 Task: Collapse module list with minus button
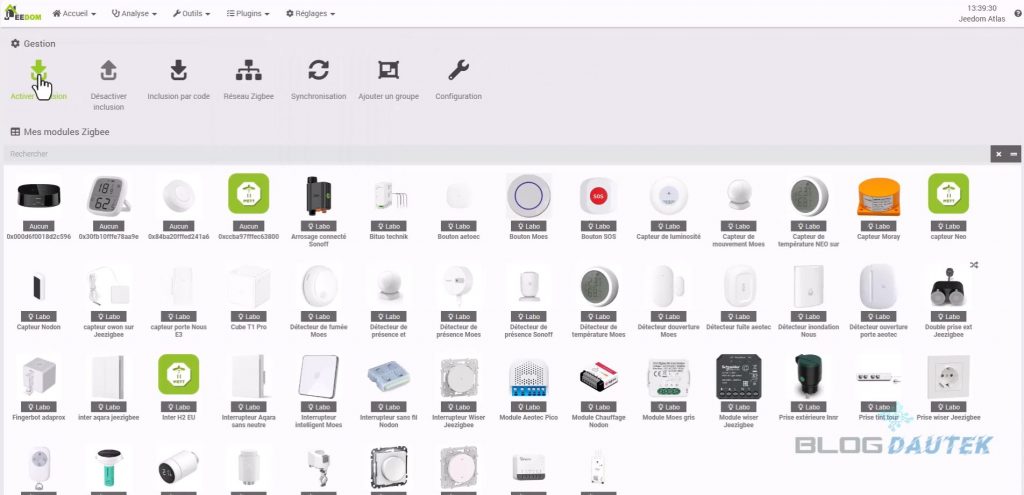click(1013, 154)
